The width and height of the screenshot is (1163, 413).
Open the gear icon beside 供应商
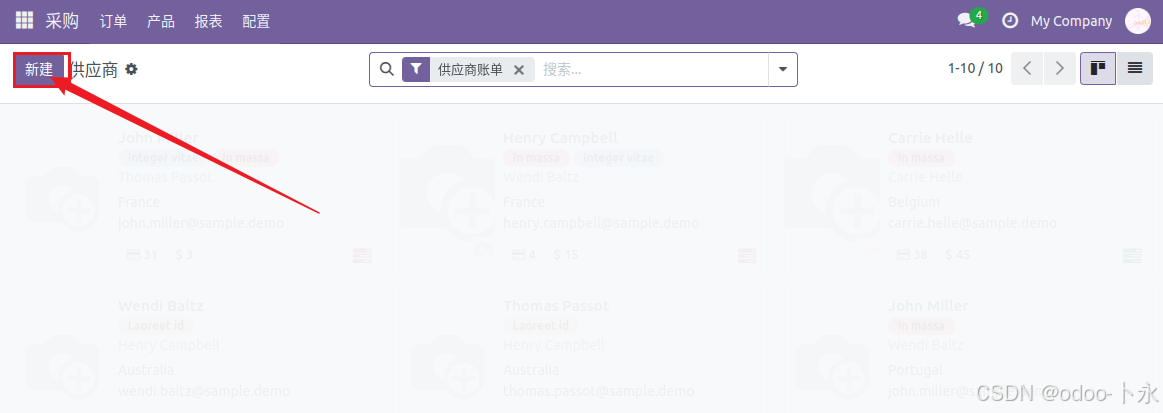coord(131,70)
